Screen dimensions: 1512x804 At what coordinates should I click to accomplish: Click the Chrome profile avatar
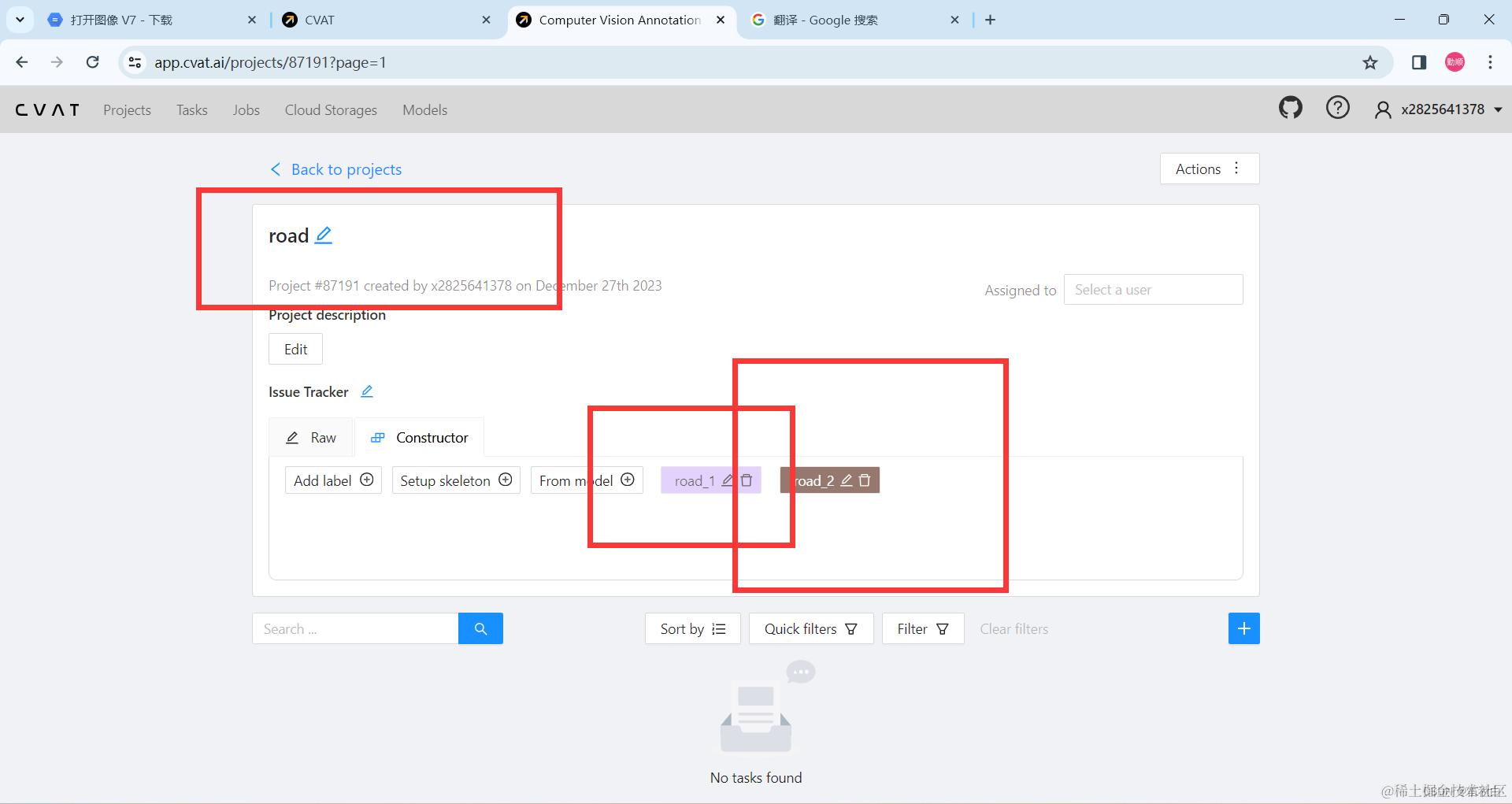(1455, 62)
